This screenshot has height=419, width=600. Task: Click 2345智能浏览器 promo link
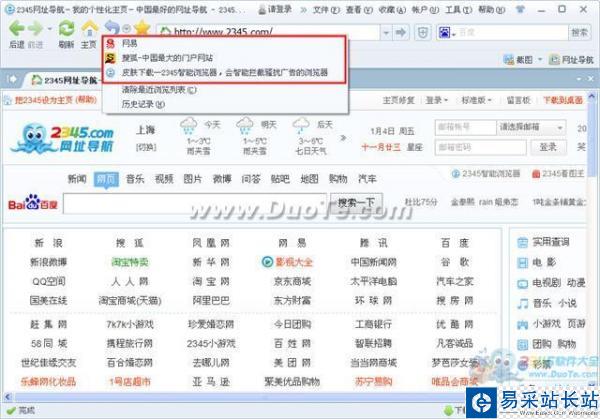point(486,174)
